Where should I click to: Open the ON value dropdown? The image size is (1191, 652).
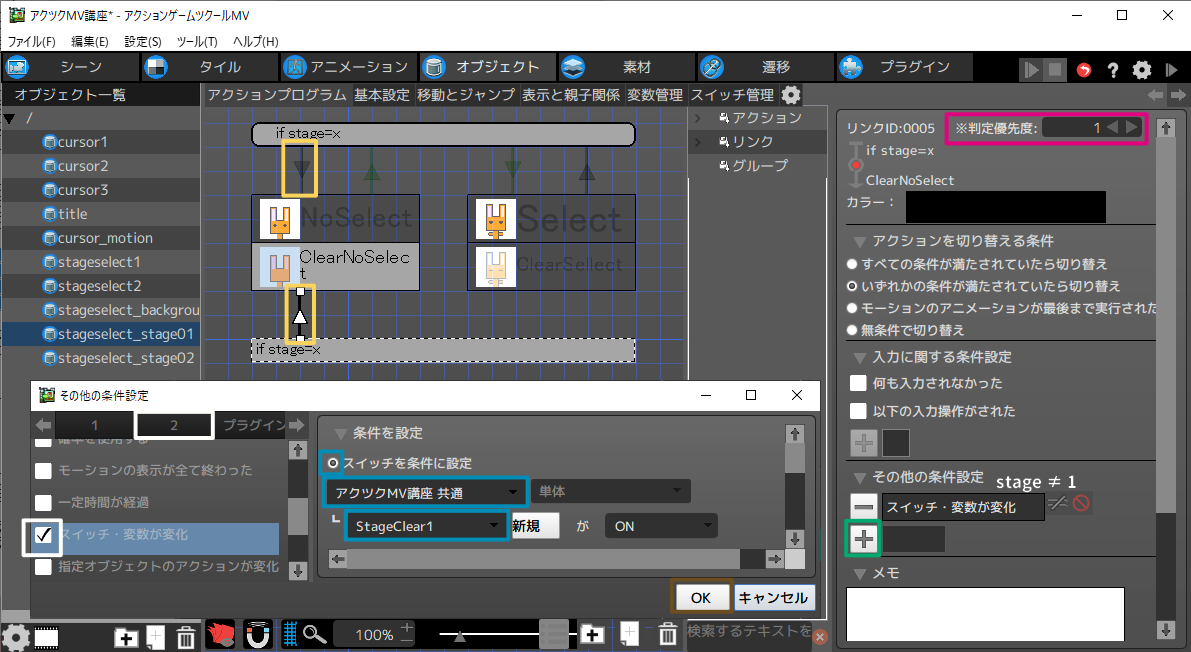click(661, 526)
